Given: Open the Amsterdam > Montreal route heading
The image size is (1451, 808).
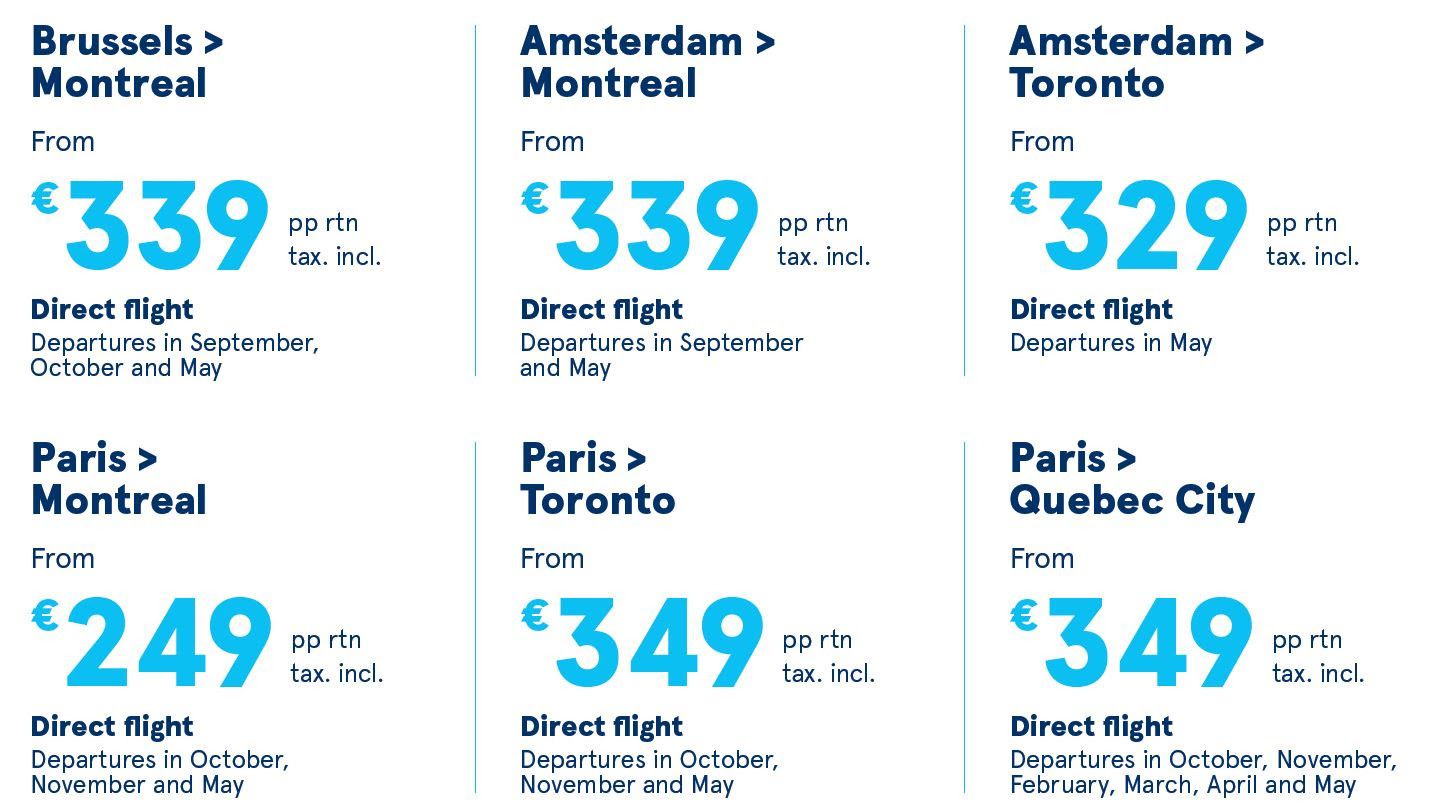Looking at the screenshot, I should 648,62.
